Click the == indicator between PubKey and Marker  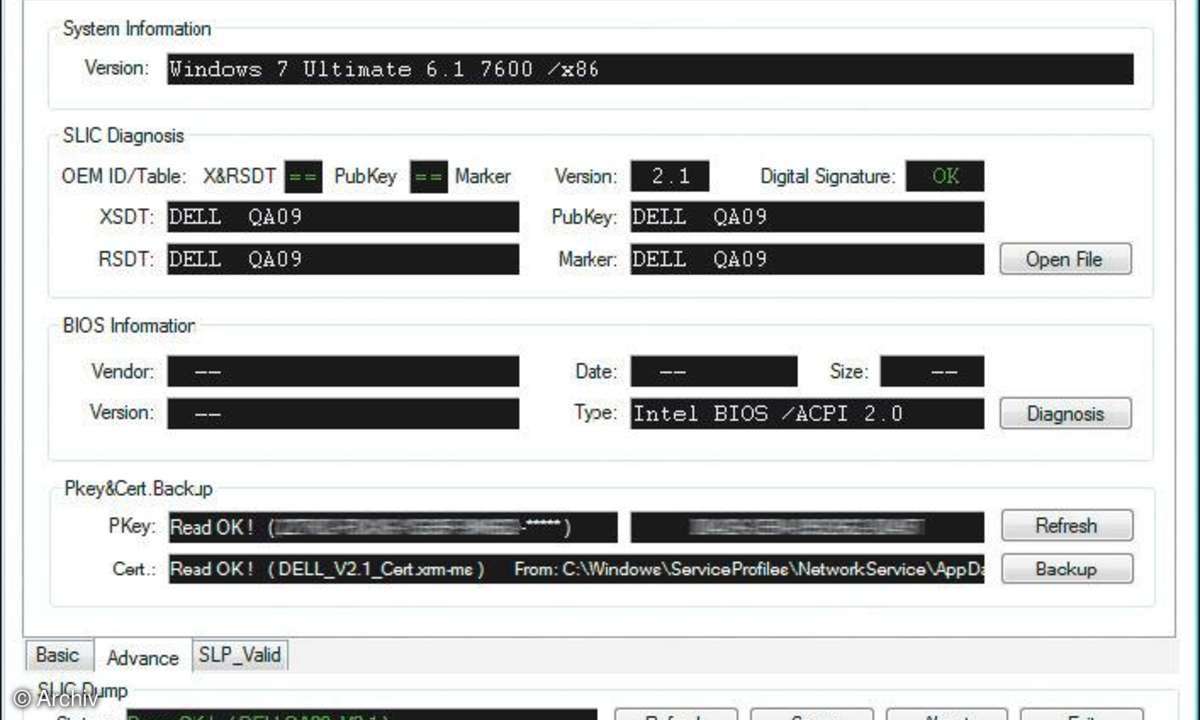(429, 176)
